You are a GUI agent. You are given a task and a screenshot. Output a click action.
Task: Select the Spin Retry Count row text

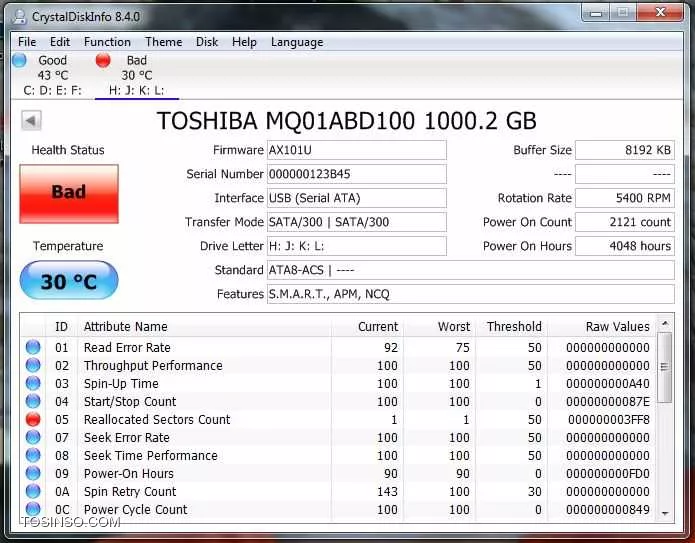coord(130,492)
